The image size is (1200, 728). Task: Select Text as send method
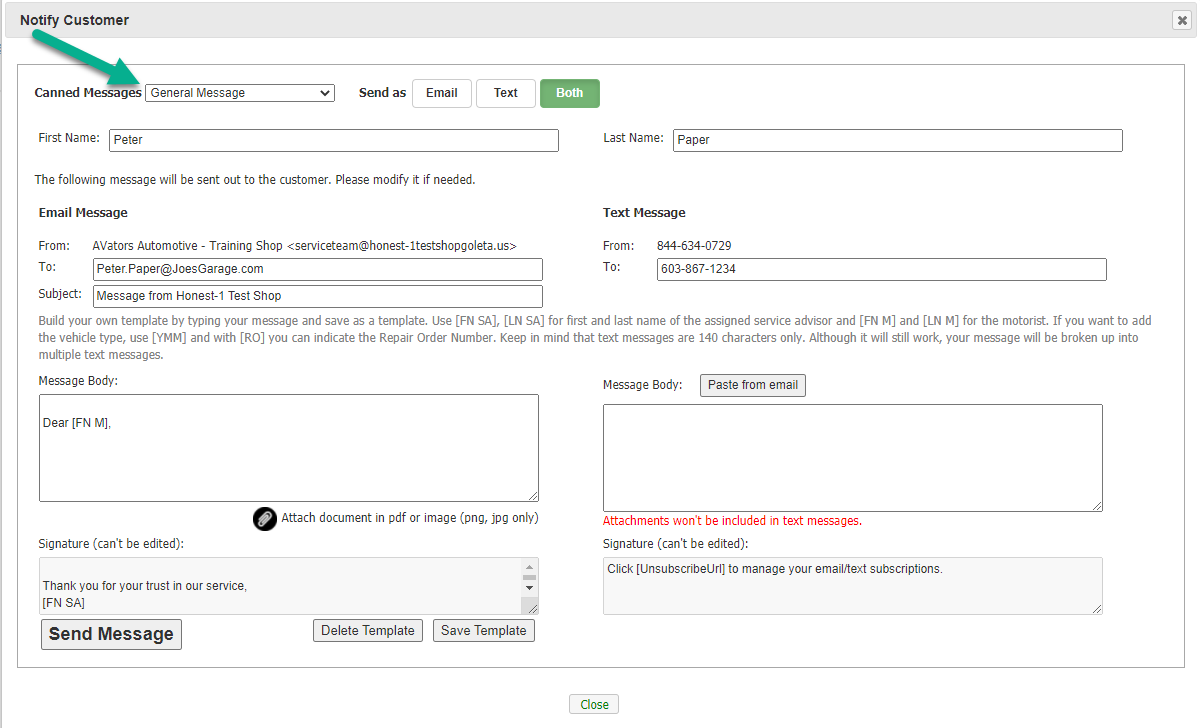coord(506,93)
